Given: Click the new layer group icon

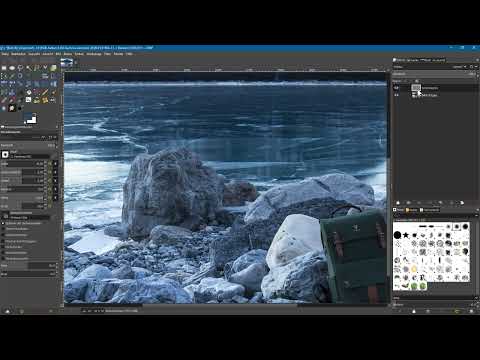Looking at the screenshot, I should (x=408, y=203).
